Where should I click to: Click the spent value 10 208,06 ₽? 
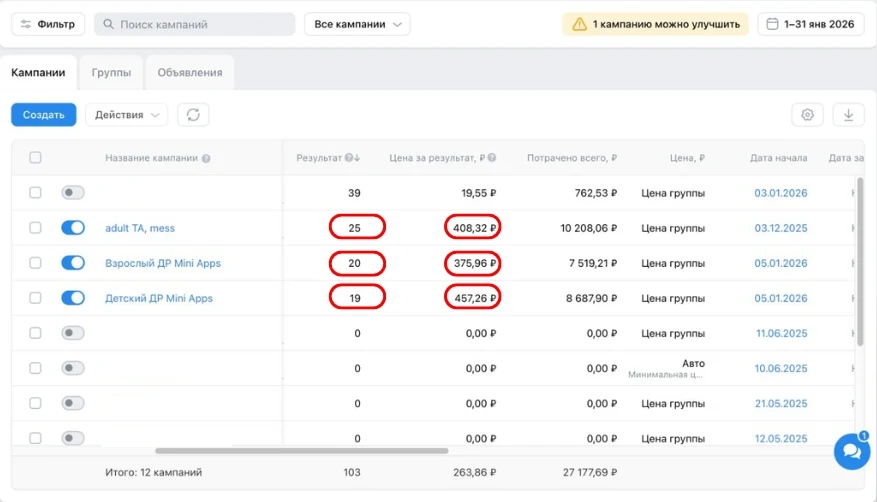pos(588,228)
